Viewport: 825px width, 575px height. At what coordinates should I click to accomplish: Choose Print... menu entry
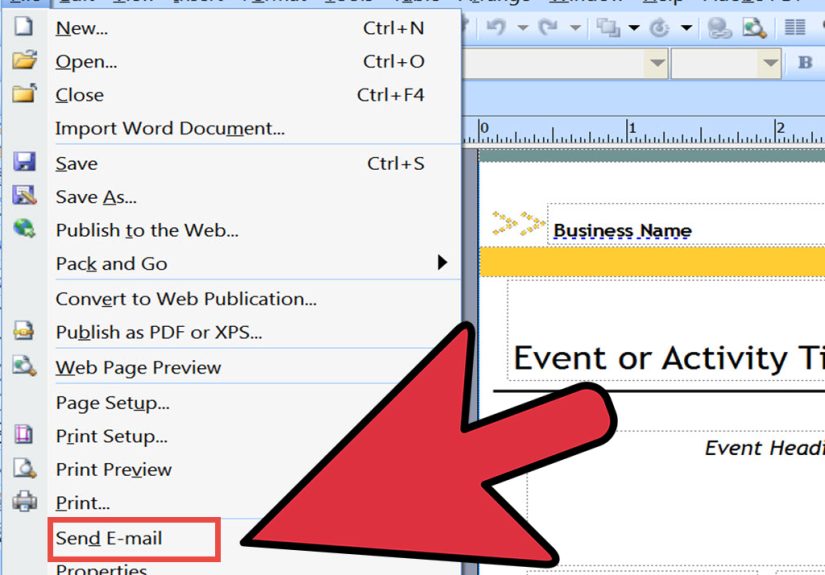83,503
